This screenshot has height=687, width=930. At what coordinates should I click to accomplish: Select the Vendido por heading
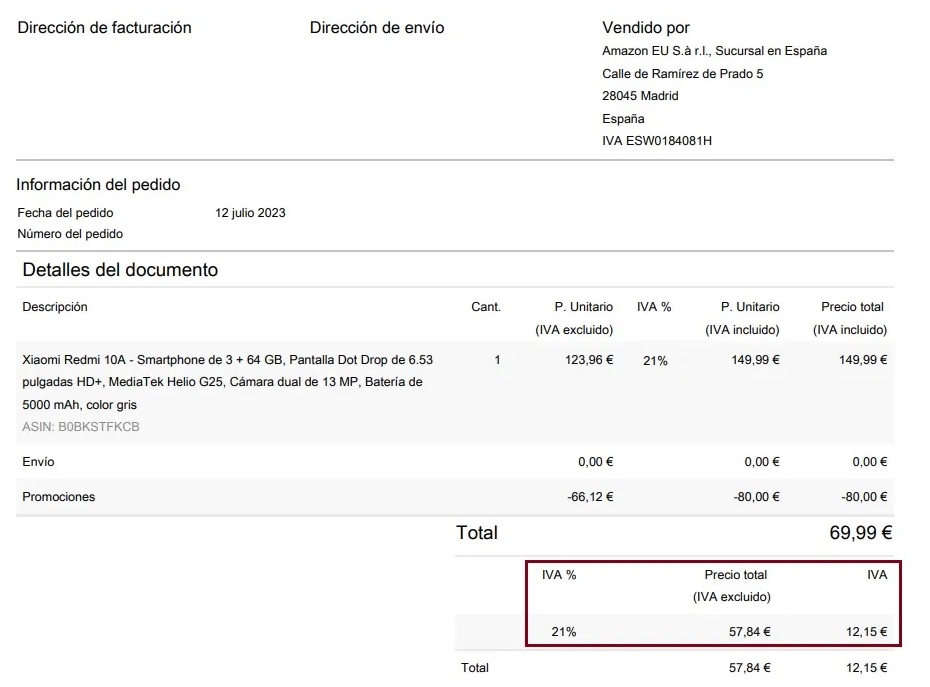click(646, 28)
